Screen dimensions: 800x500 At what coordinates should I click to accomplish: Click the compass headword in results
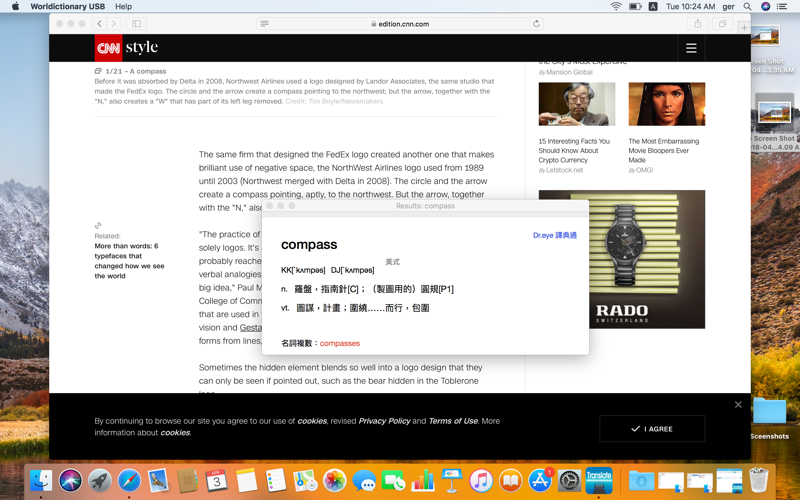(309, 244)
